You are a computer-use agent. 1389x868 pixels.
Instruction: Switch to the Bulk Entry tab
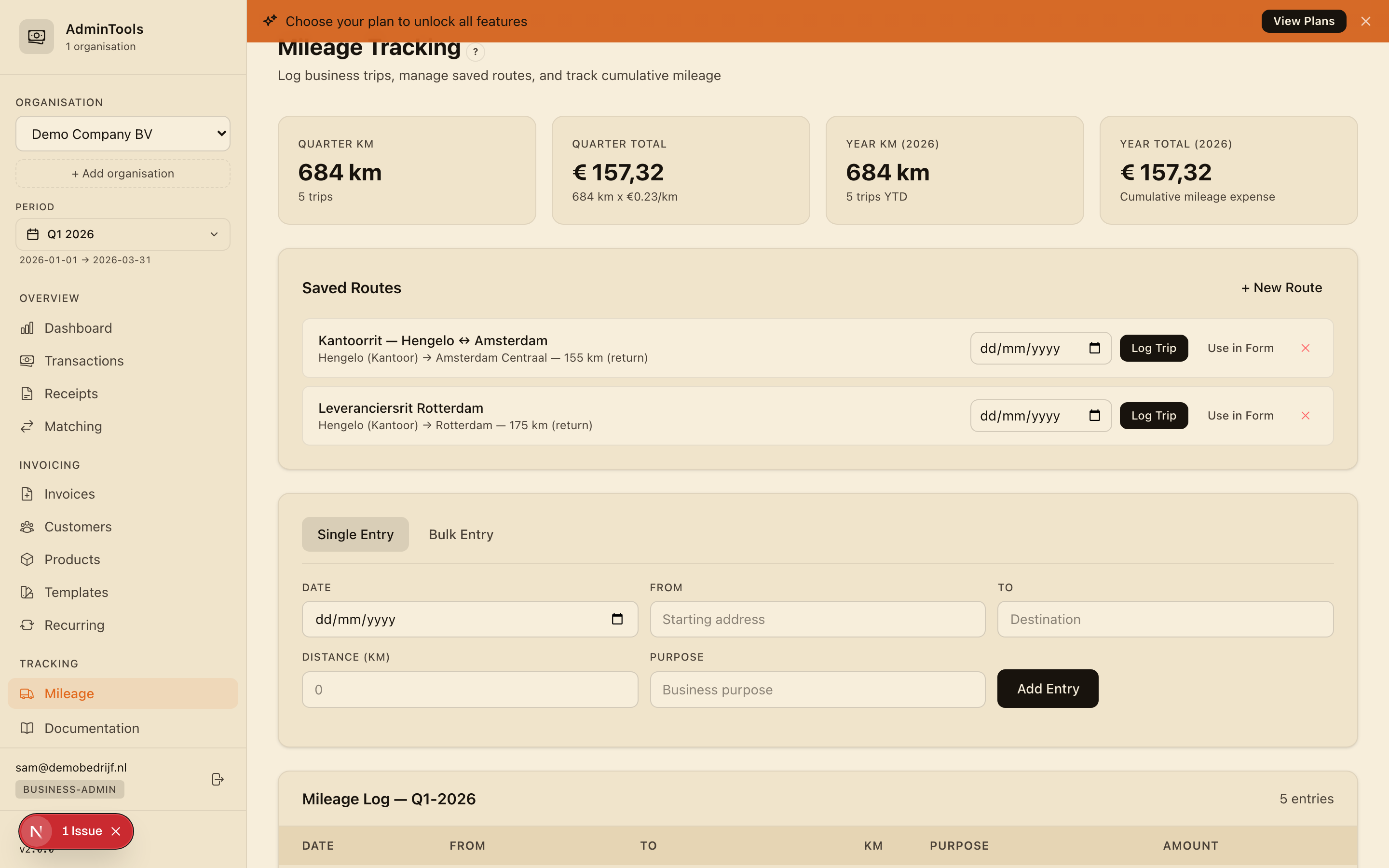click(x=461, y=534)
